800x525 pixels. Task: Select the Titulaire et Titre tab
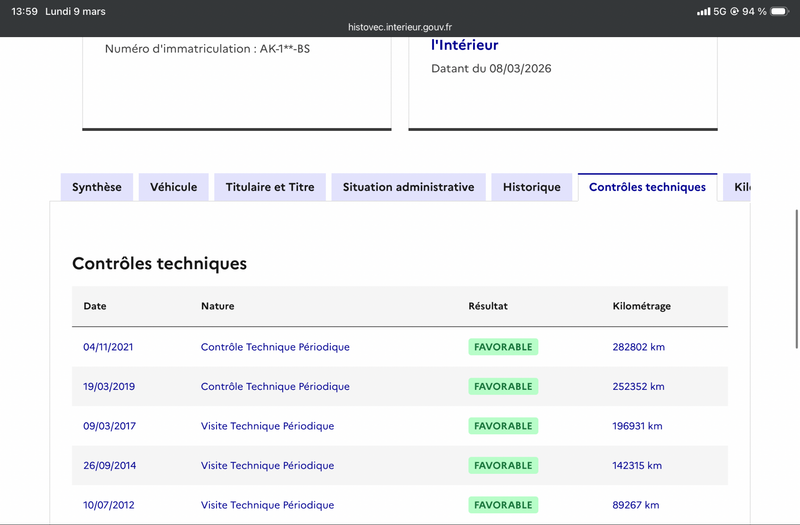pos(270,187)
